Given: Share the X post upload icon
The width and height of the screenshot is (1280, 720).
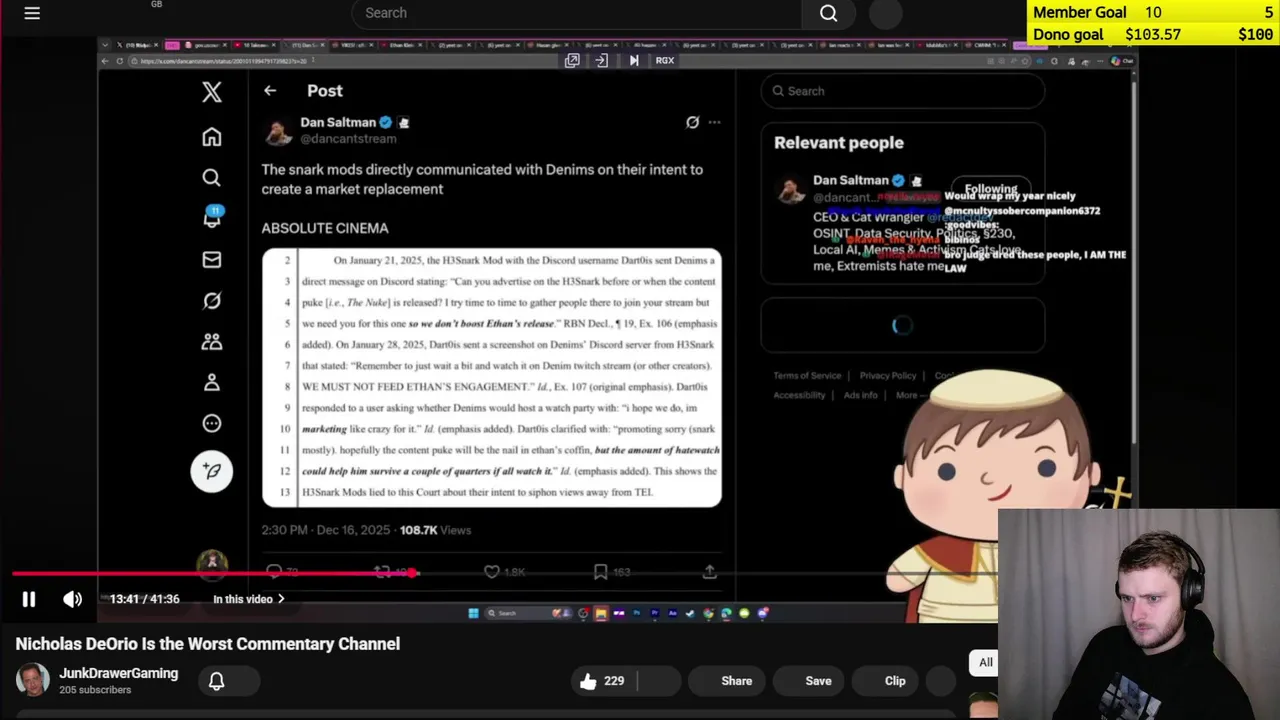Looking at the screenshot, I should point(709,572).
